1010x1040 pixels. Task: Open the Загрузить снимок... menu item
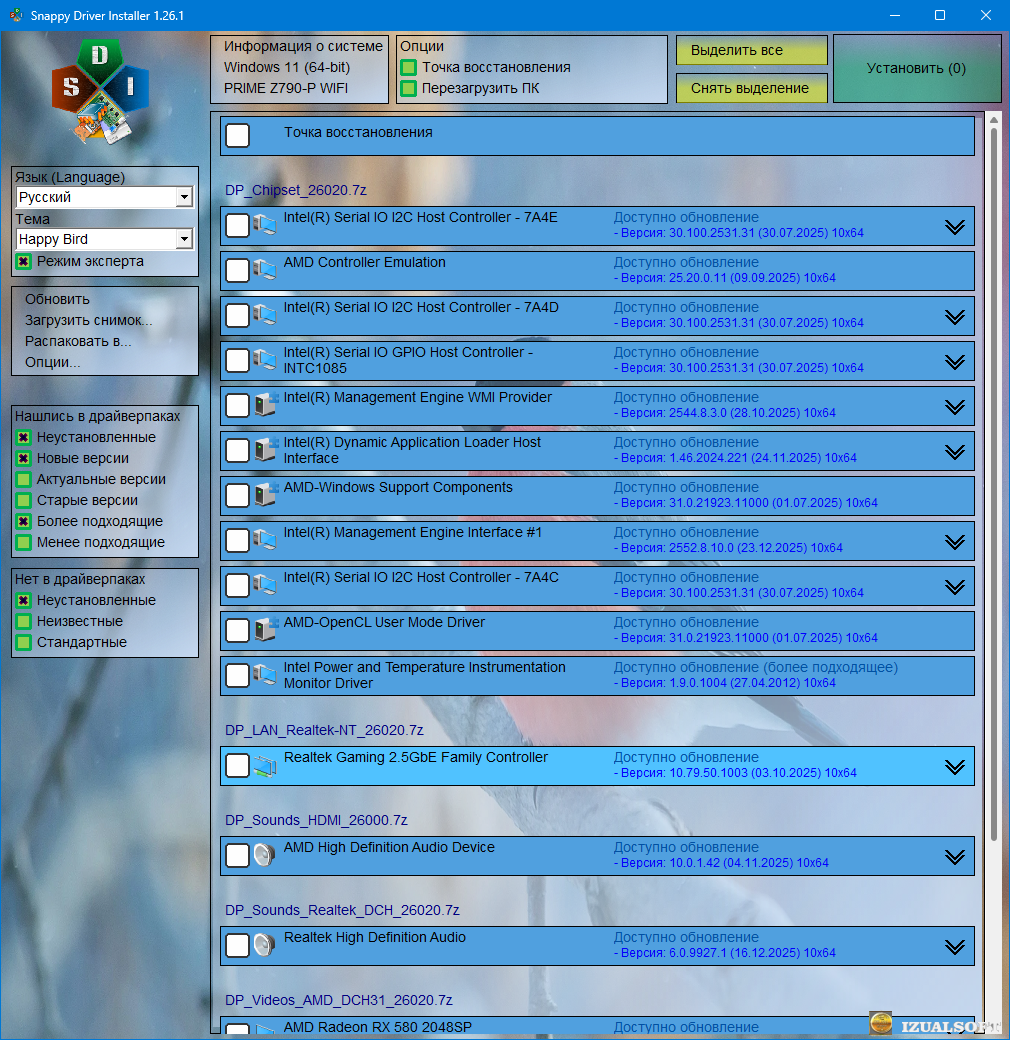tap(88, 320)
